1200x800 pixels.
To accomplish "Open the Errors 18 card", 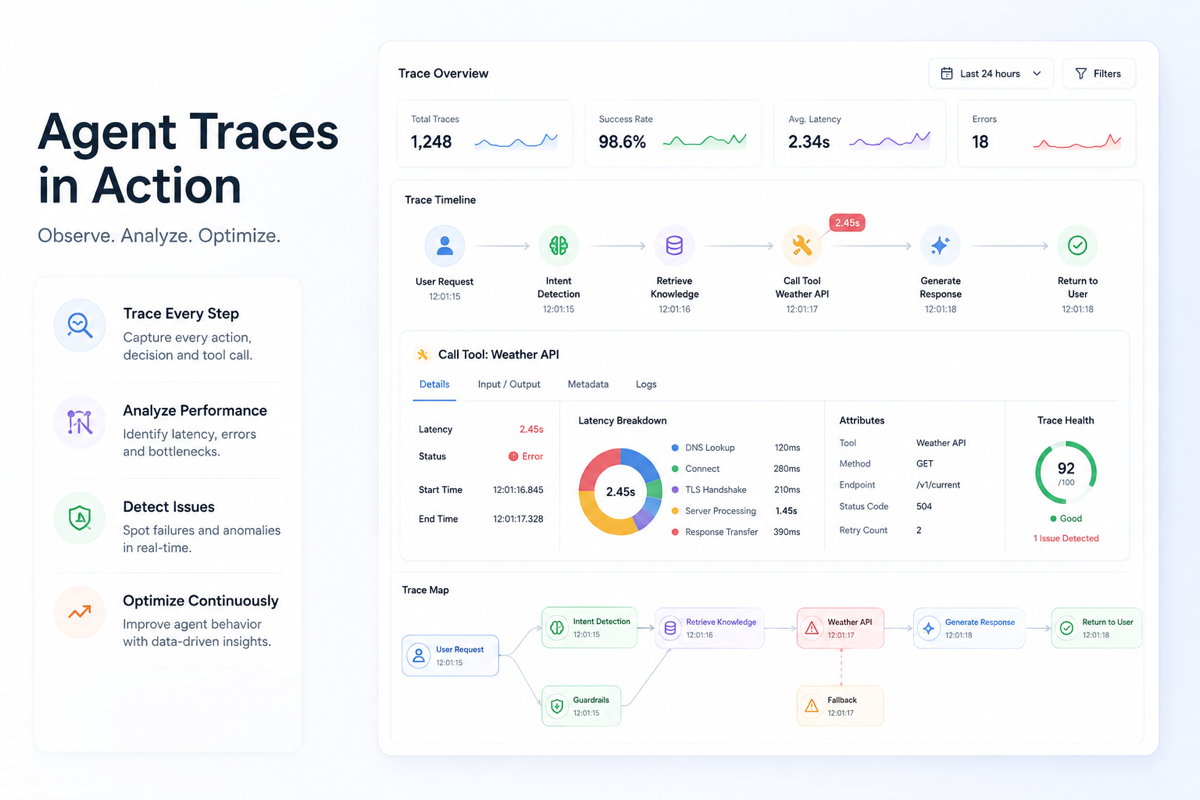I will [x=1047, y=133].
